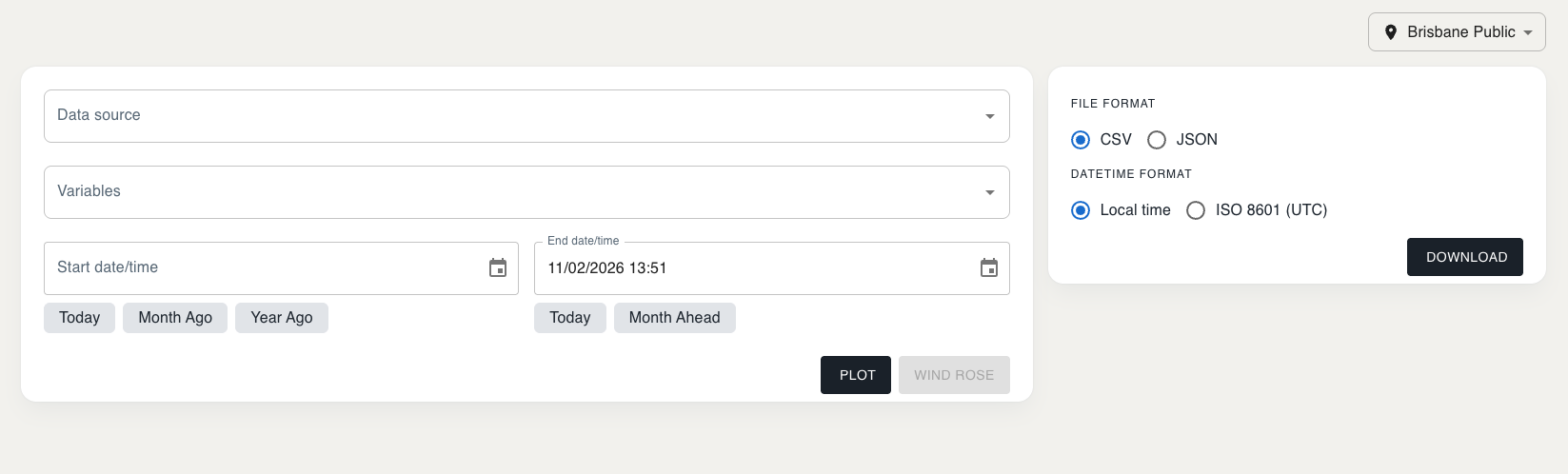Choose ISO 8601 (UTC) datetime format
Viewport: 1568px width, 474px height.
1196,210
